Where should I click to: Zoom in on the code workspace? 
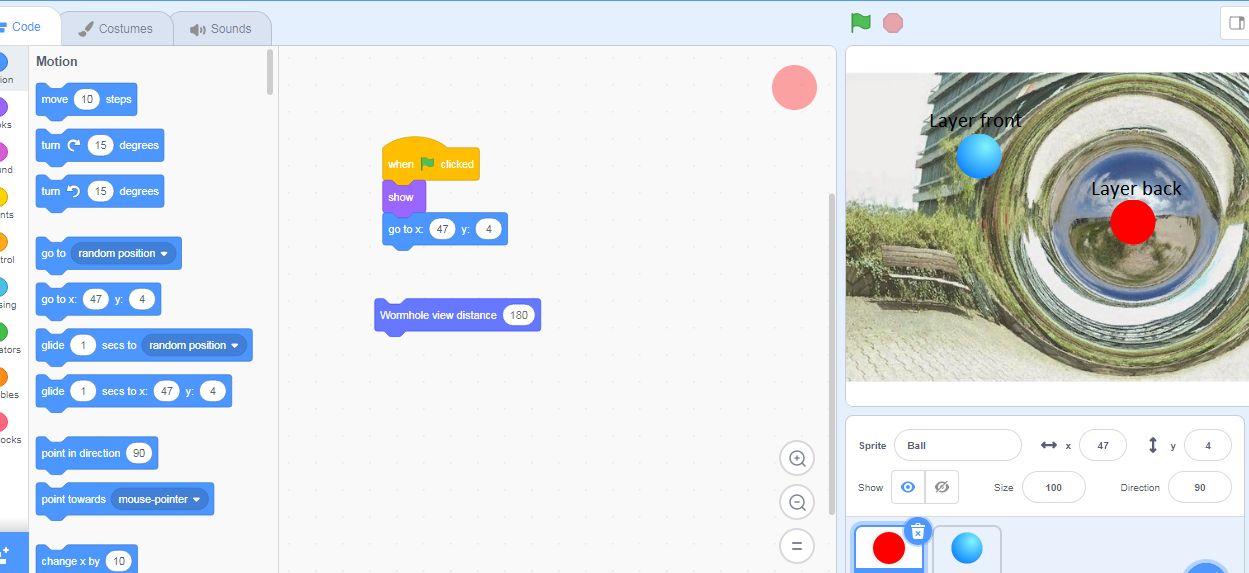(797, 459)
